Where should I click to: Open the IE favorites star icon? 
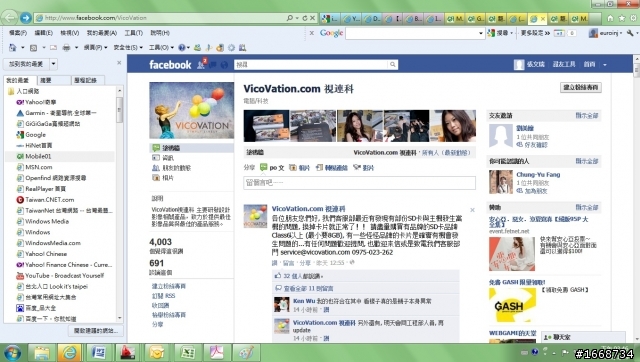(622, 18)
